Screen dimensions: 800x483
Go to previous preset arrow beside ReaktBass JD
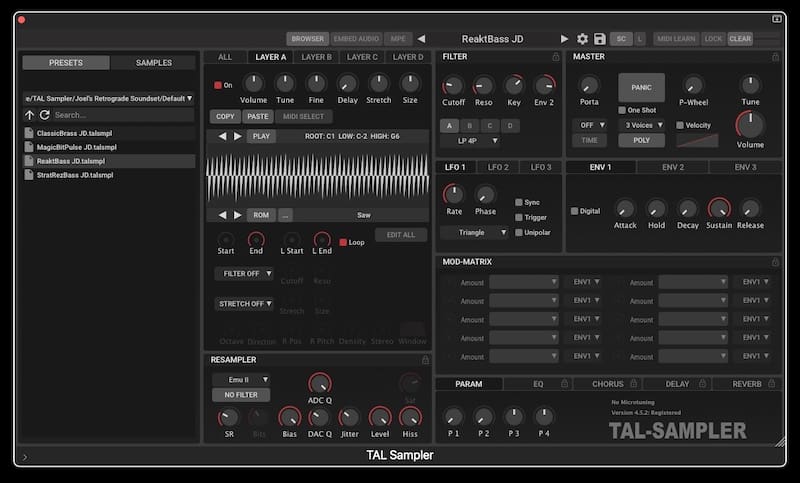coord(421,39)
